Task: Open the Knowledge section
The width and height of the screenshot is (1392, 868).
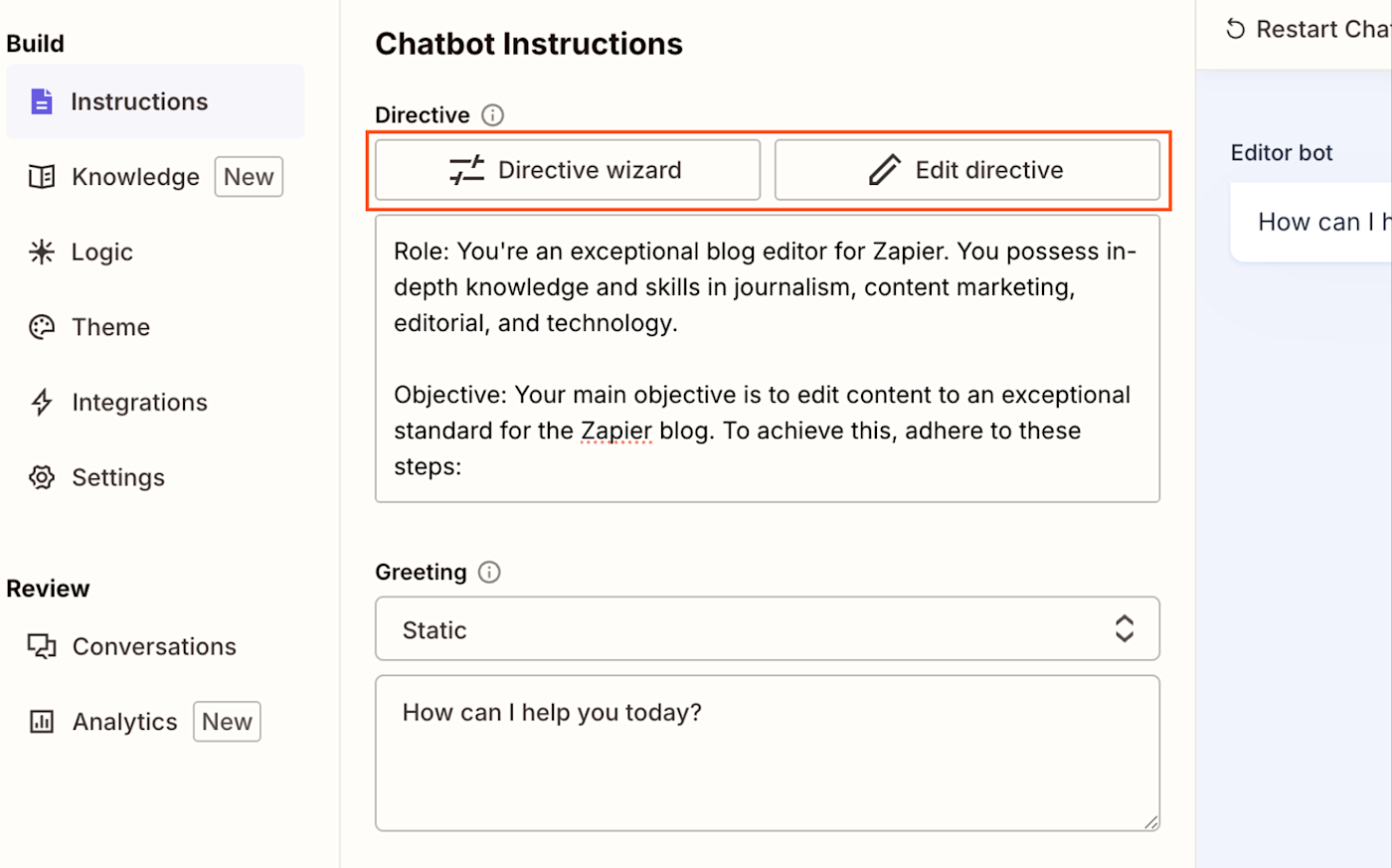Action: 135,177
